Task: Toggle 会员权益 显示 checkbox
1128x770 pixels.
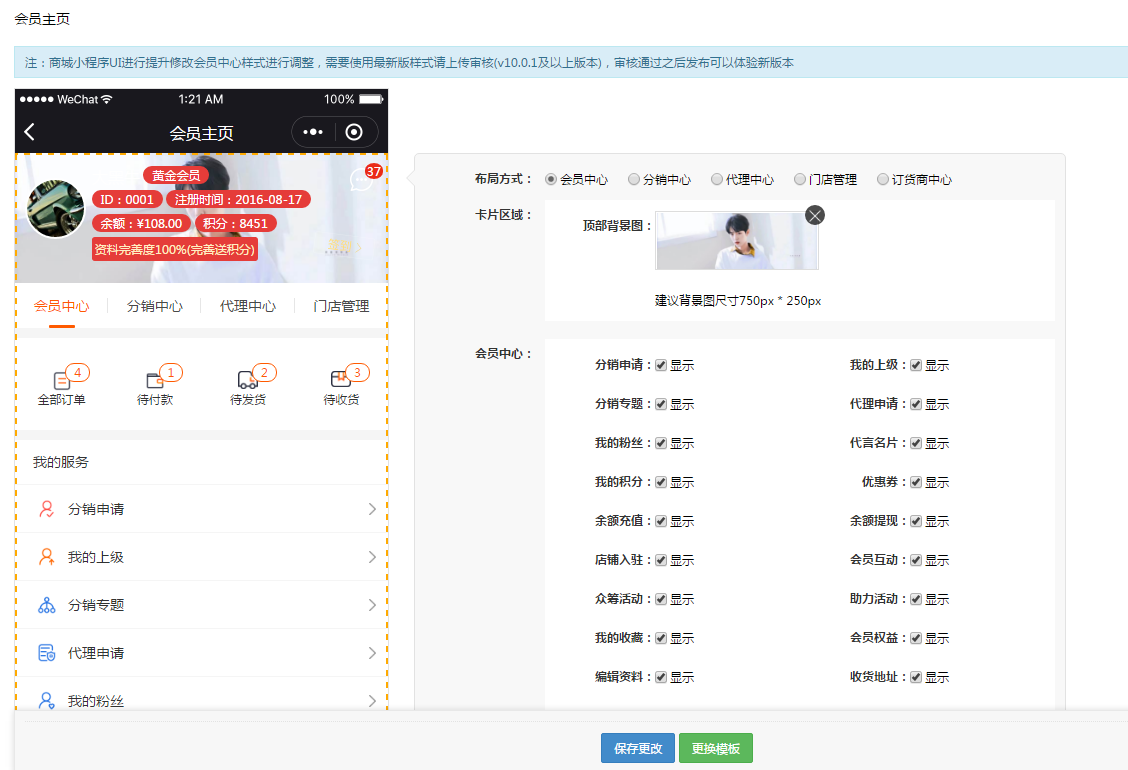Action: [x=916, y=638]
